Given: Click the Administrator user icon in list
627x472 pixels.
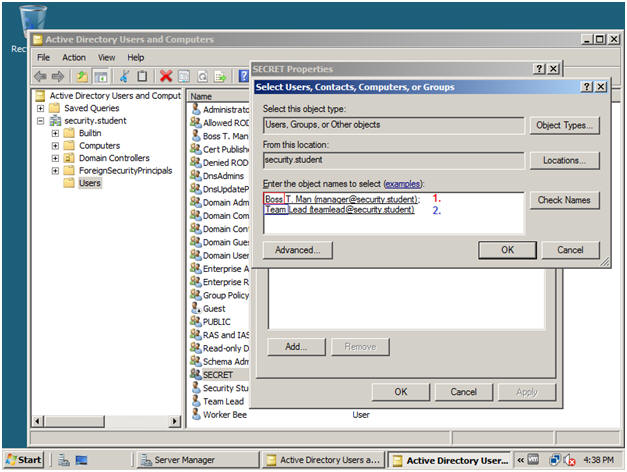Looking at the screenshot, I should point(196,109).
